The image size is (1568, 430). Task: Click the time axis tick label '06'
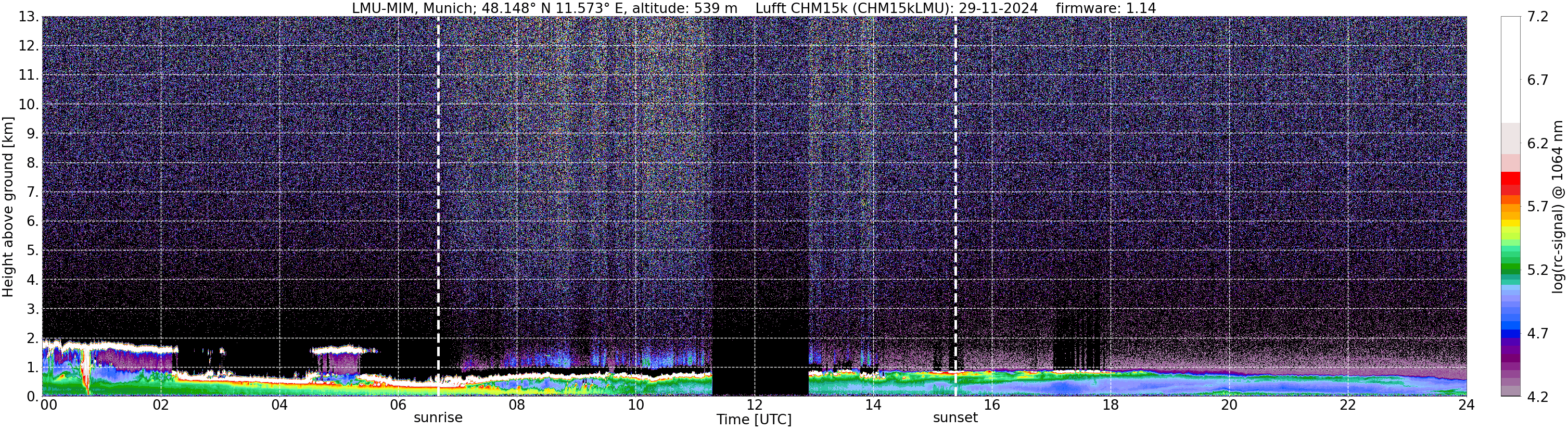click(398, 406)
